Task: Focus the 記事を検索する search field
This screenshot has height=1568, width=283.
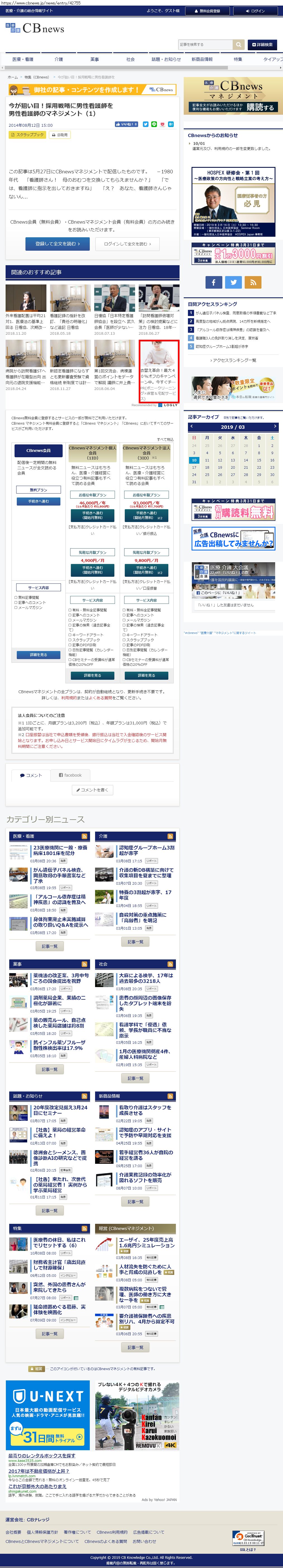Action: tap(206, 44)
